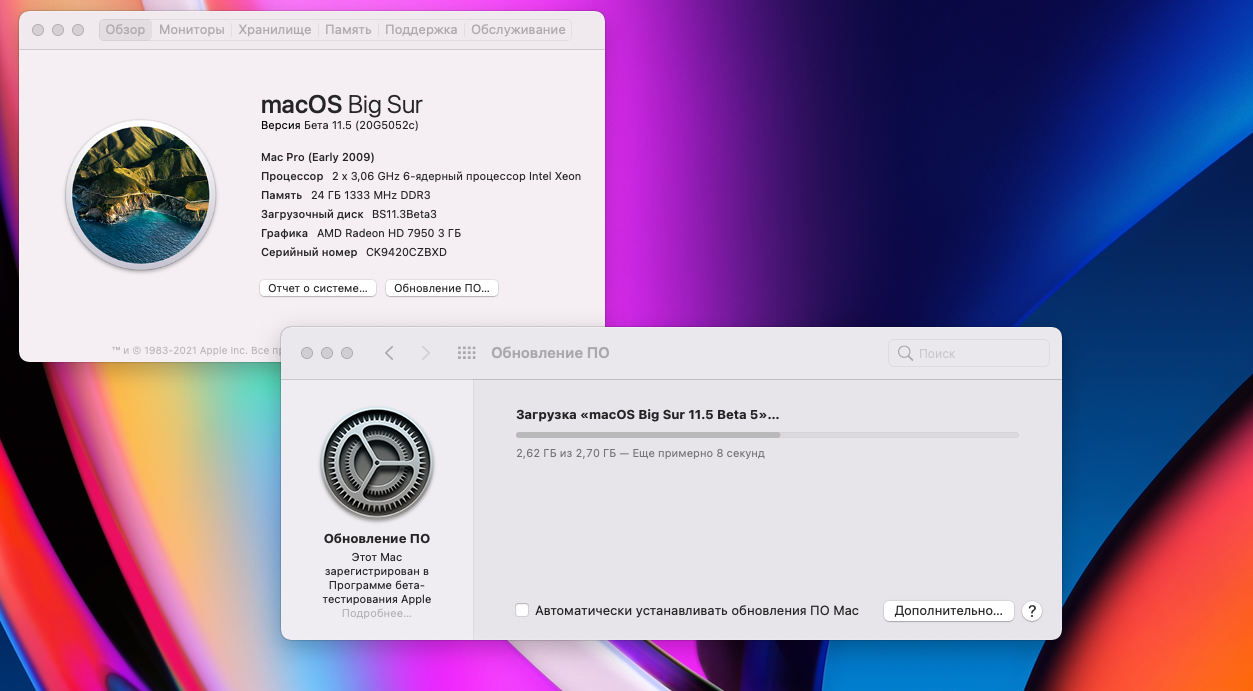Click the macOS Big Sur title text

click(x=341, y=104)
